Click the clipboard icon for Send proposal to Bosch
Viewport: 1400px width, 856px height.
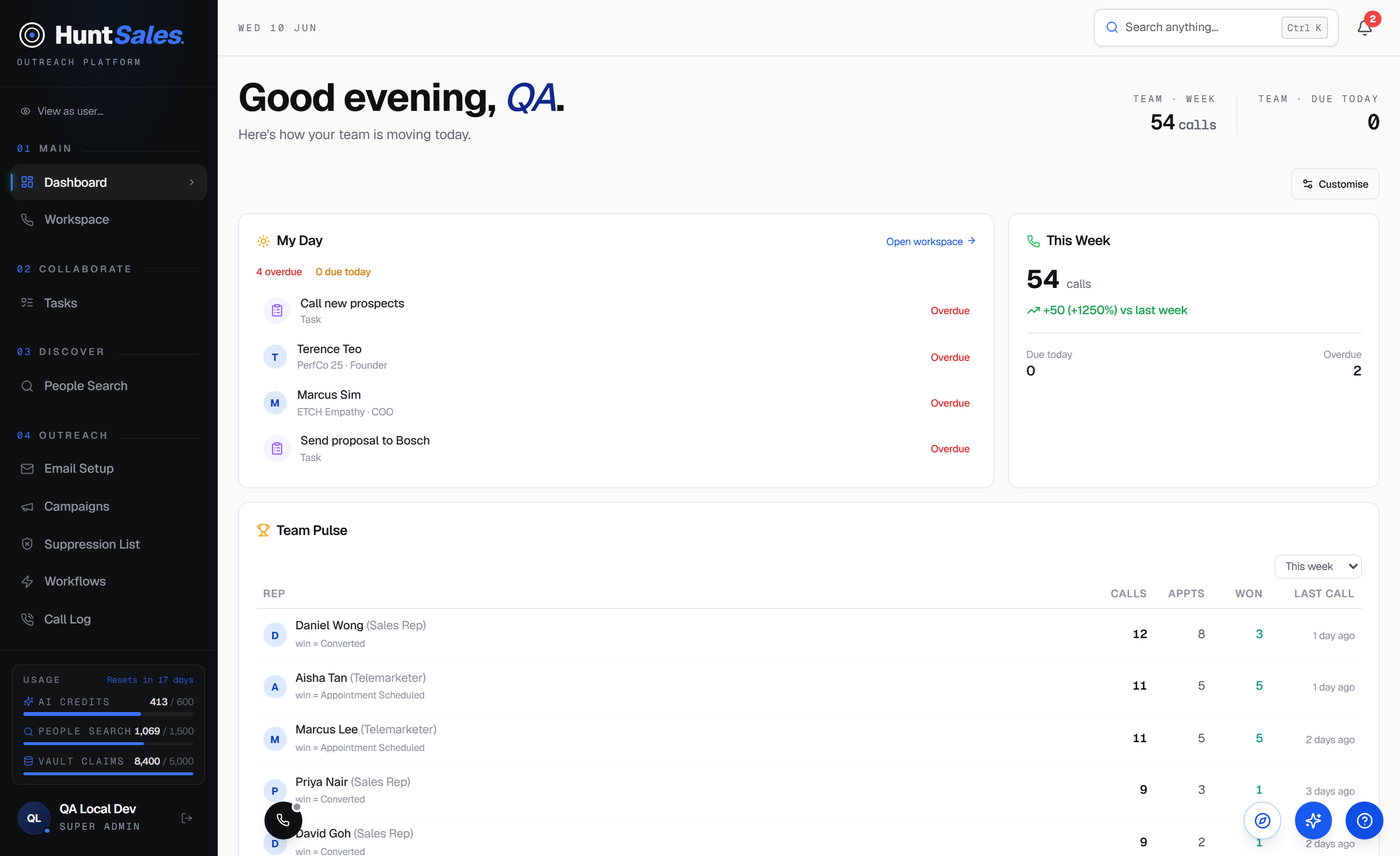tap(277, 448)
